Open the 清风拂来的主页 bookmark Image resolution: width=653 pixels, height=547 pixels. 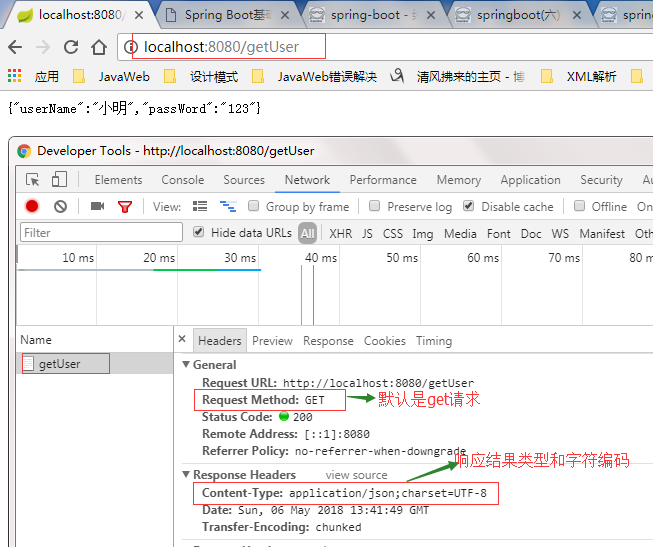pyautogui.click(x=457, y=77)
